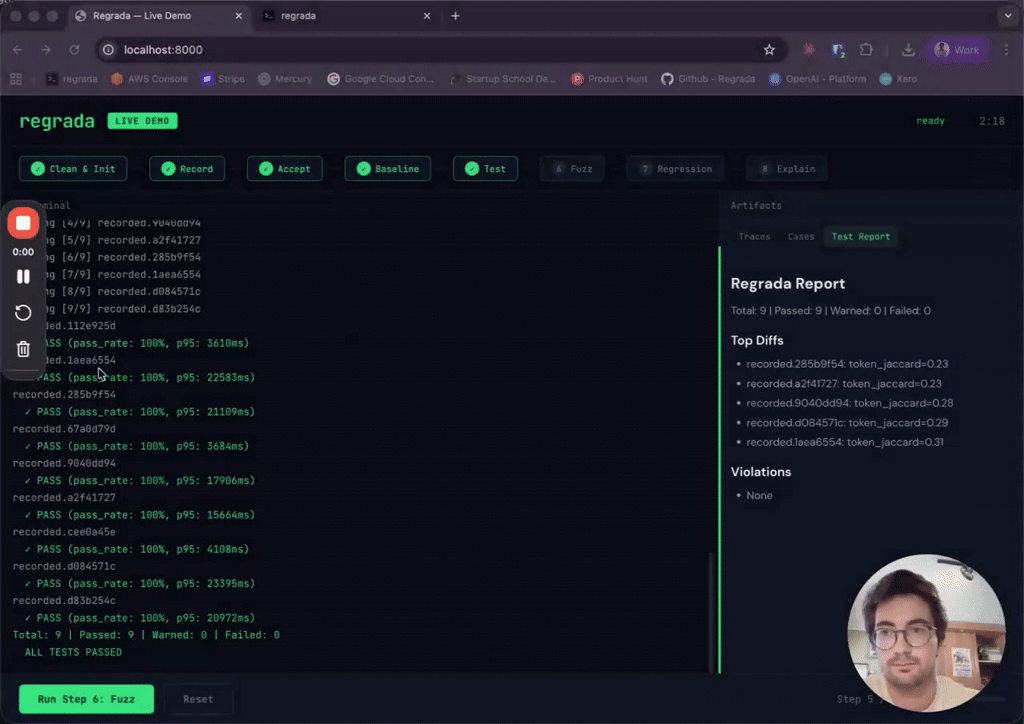
Task: Click the LIVE DEMO badge
Action: 142,121
